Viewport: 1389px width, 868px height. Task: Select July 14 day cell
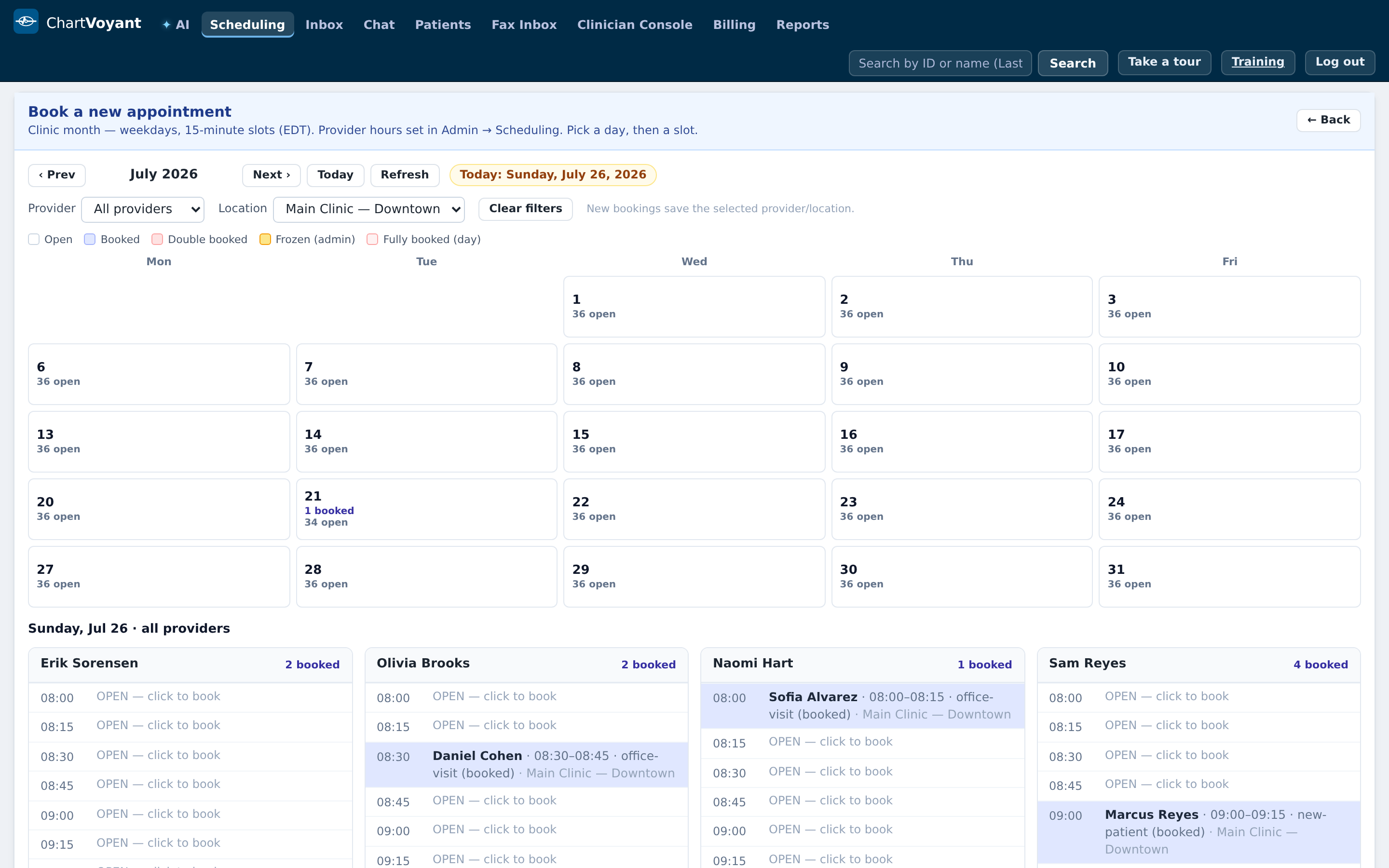tap(426, 441)
